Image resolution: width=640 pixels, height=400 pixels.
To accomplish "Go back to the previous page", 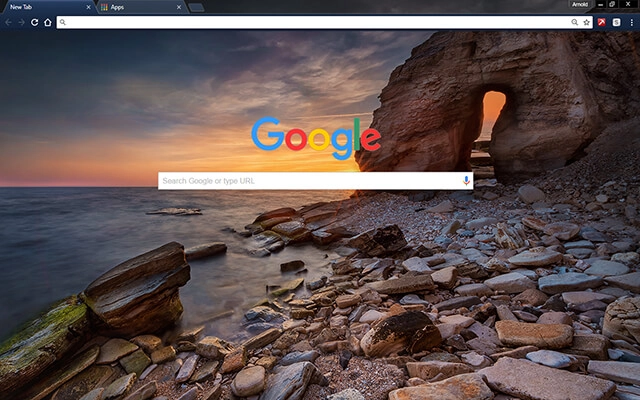I will tap(8, 22).
